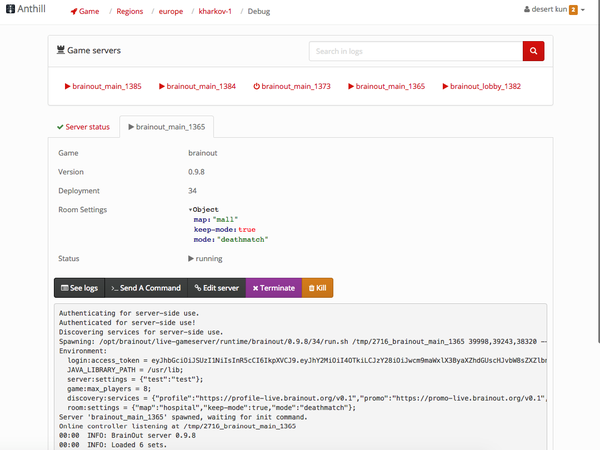Select the brainout_main_1365 tab
Viewport: 600px width, 450px height.
(x=165, y=127)
